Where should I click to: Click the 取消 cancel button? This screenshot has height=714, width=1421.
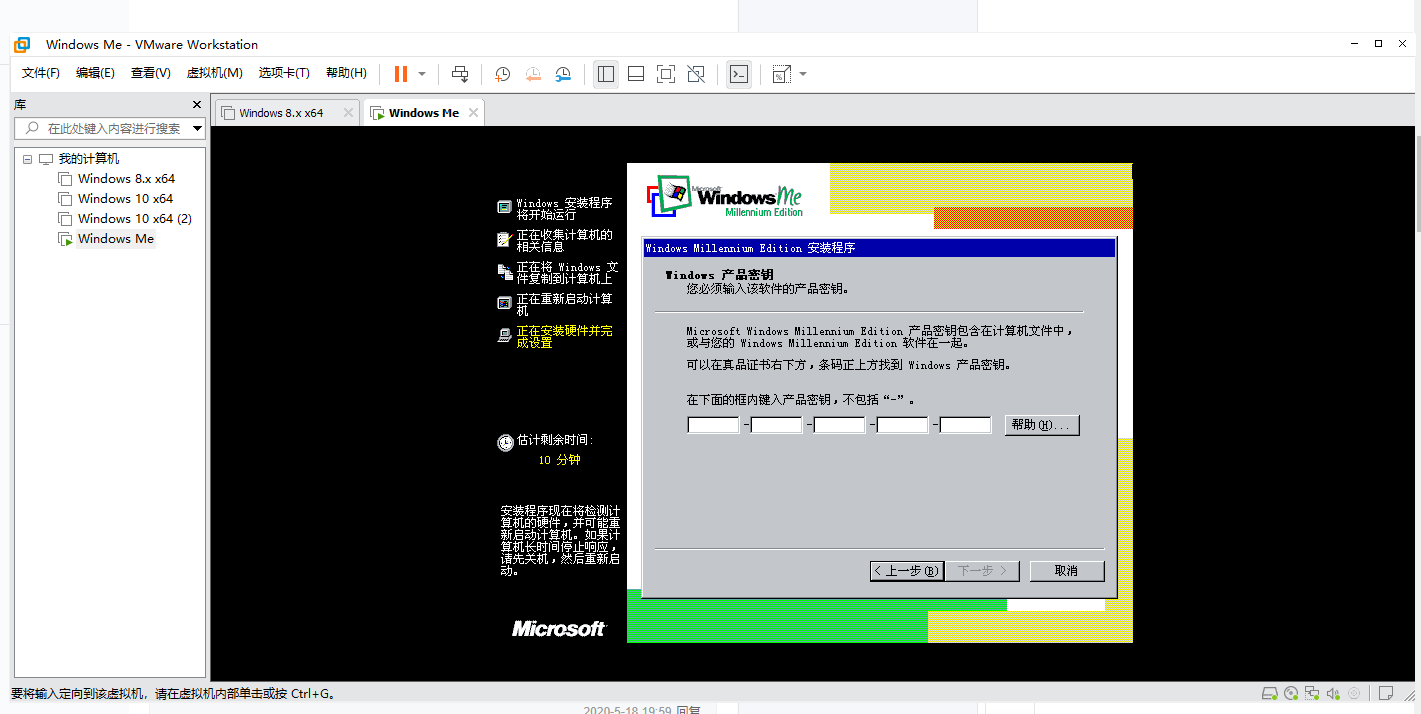pyautogui.click(x=1066, y=571)
